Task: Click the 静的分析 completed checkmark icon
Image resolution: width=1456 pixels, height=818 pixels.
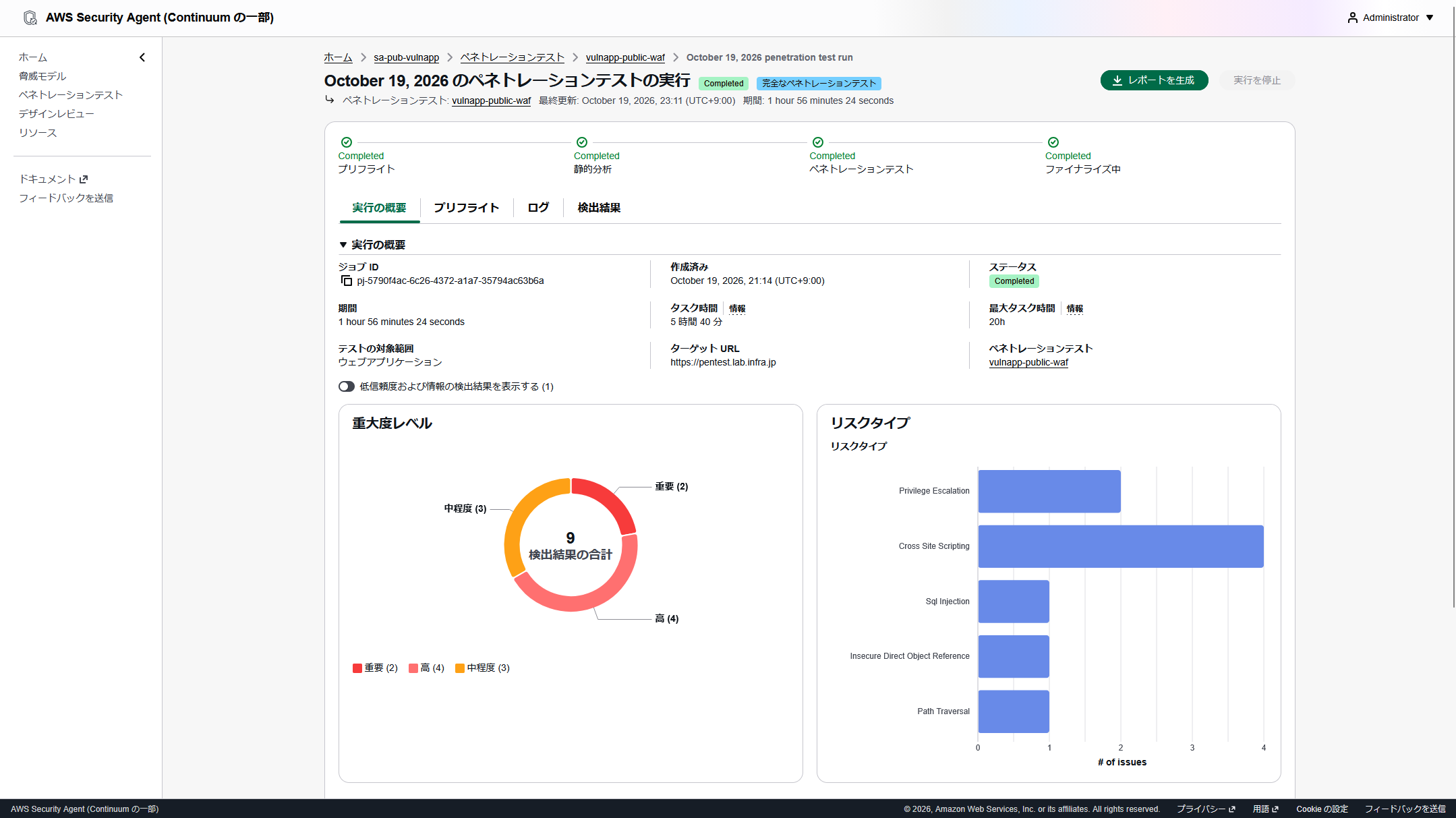Action: click(x=582, y=142)
